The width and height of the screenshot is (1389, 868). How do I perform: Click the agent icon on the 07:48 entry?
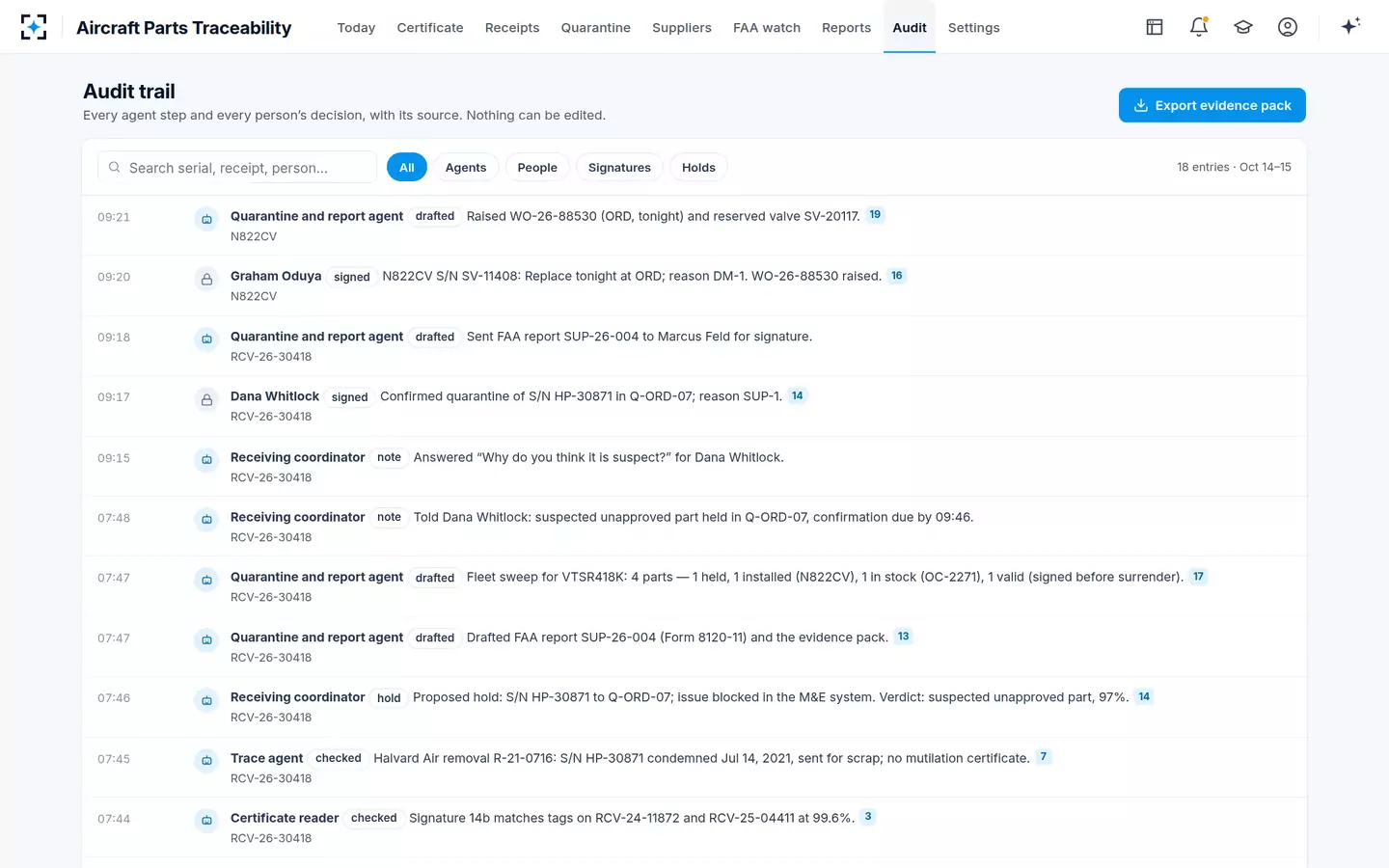[206, 520]
